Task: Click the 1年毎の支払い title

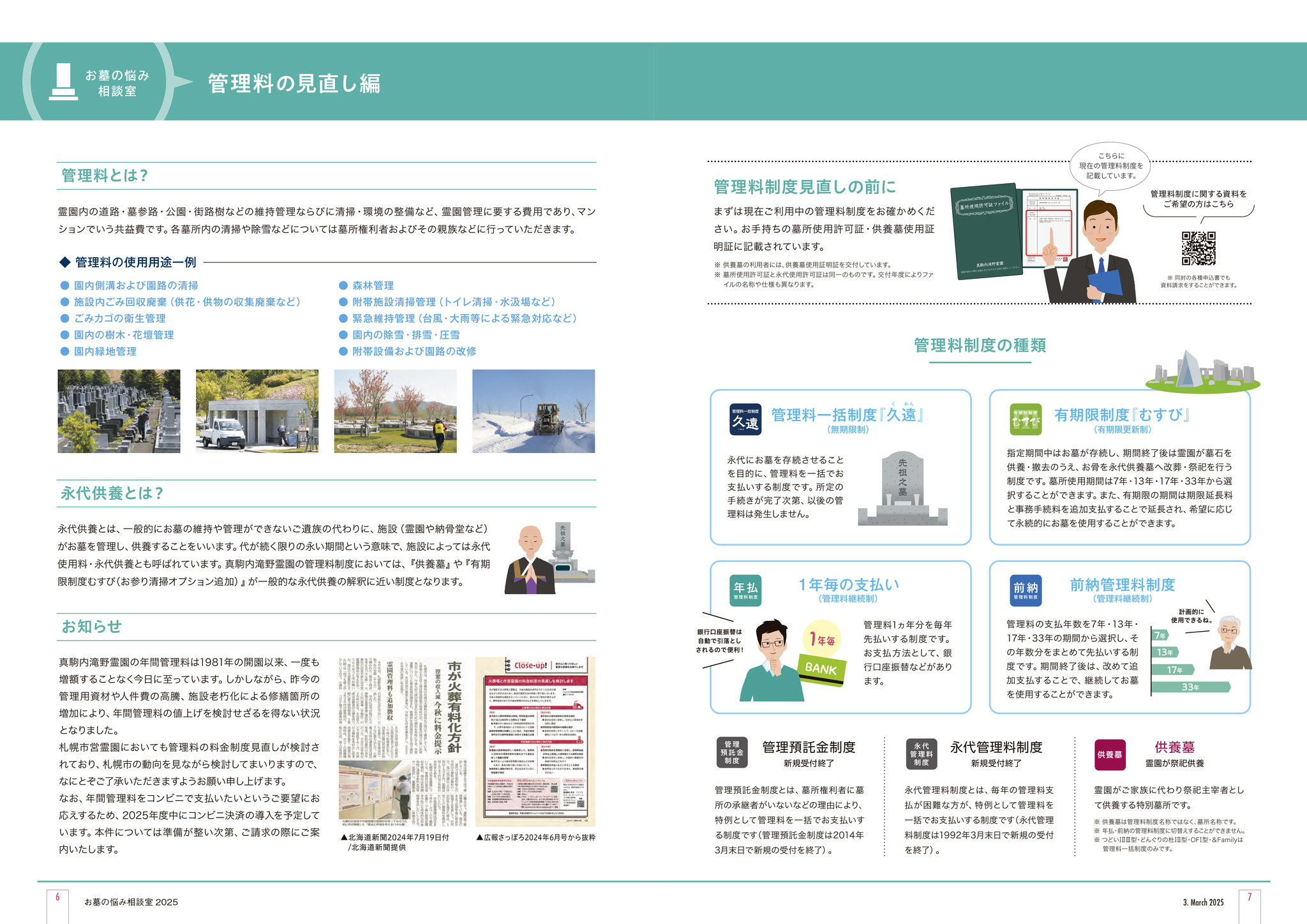Action: 849,585
